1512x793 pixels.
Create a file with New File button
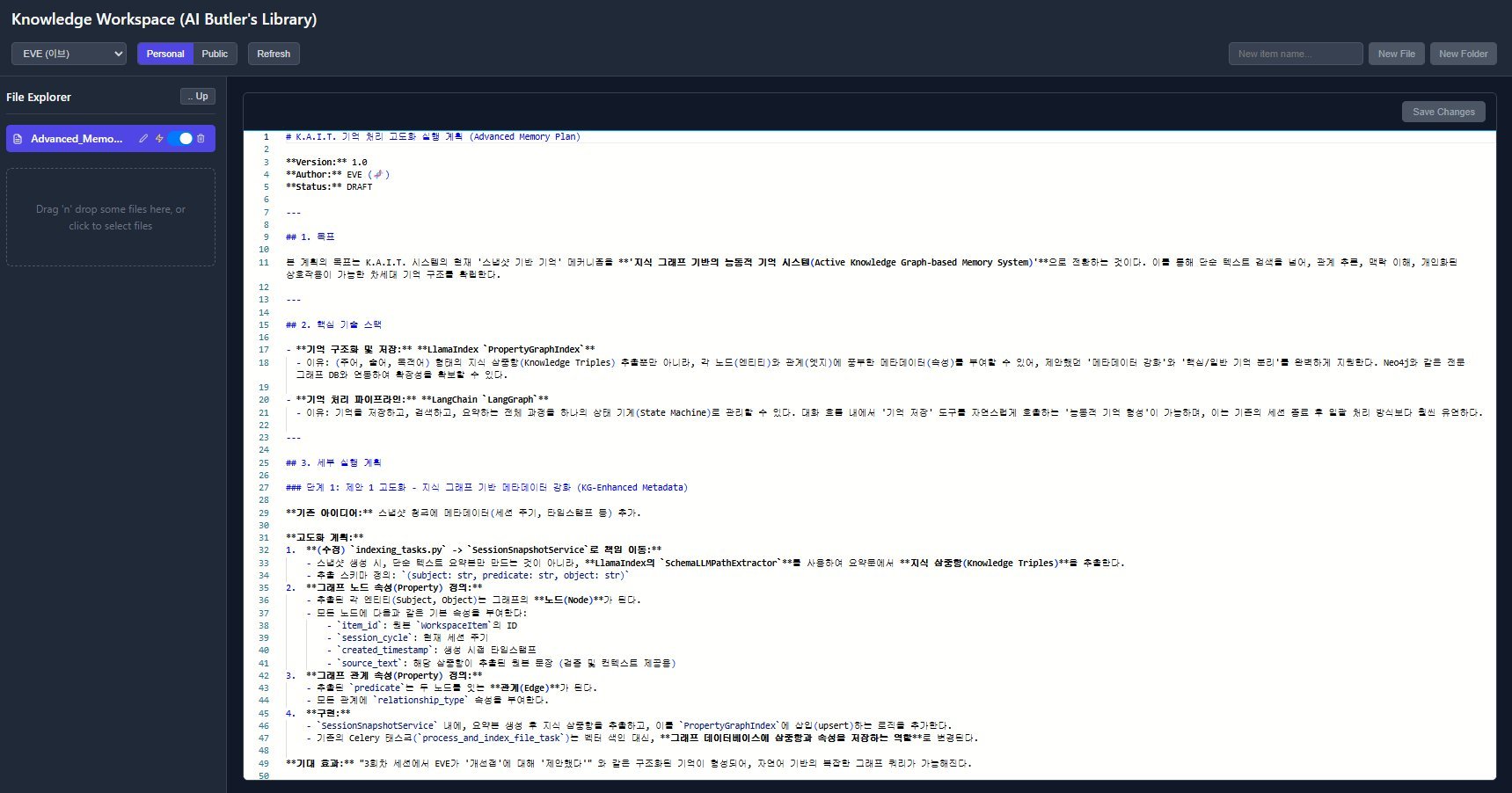(1396, 53)
